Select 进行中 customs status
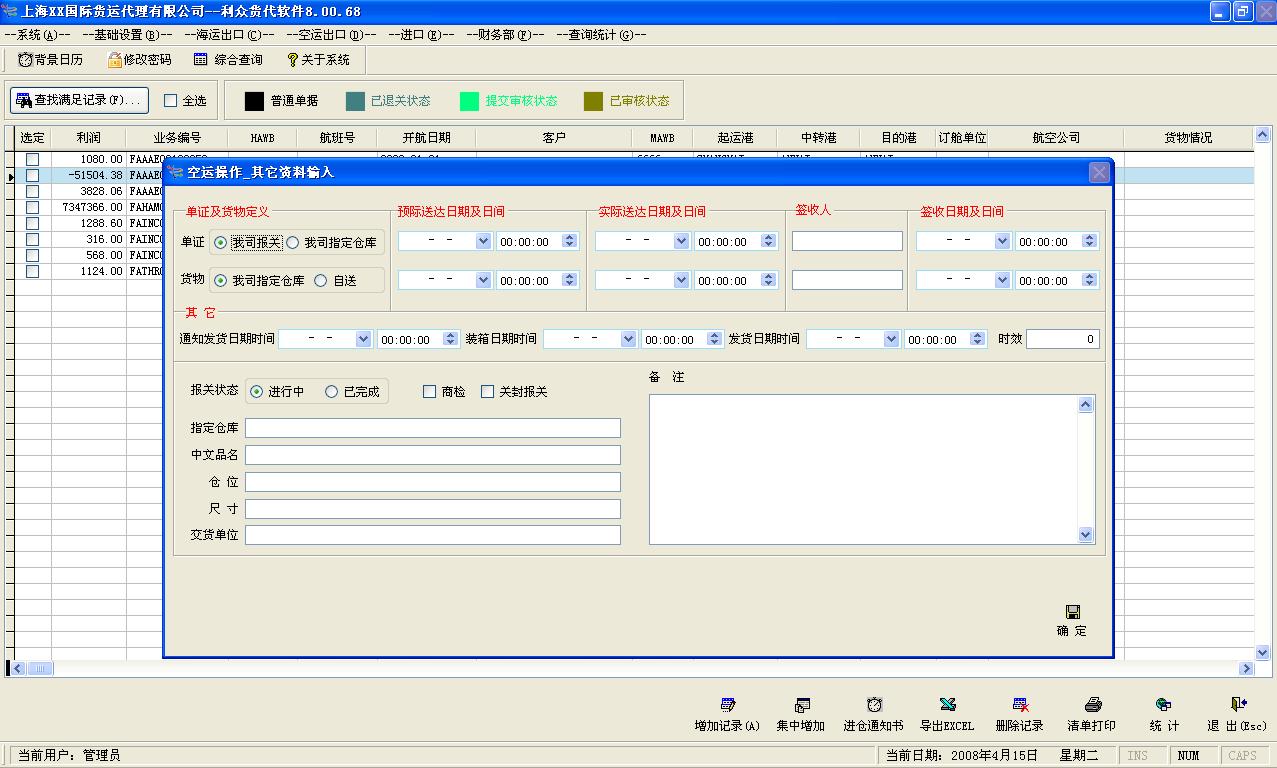Image resolution: width=1277 pixels, height=768 pixels. [x=256, y=392]
